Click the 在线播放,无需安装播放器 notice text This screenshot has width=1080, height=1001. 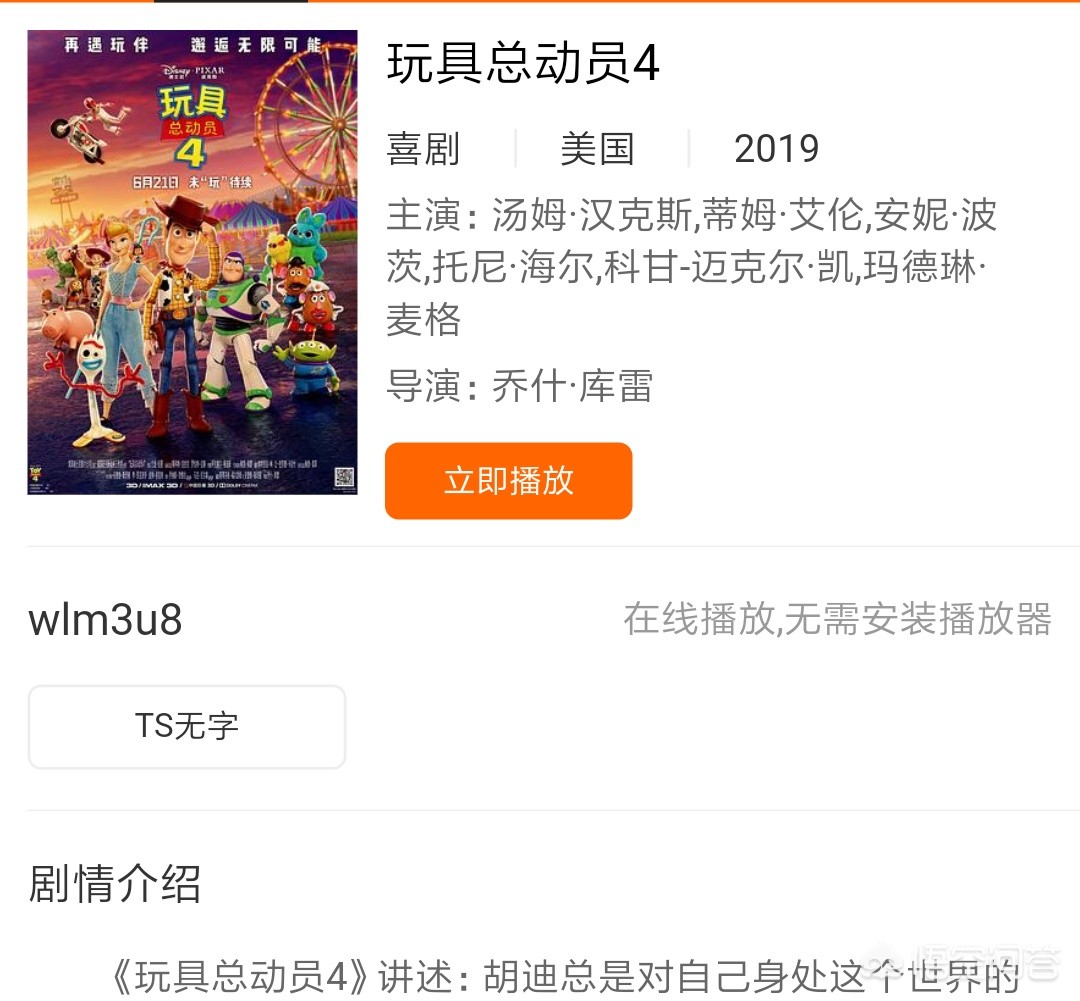coord(838,619)
